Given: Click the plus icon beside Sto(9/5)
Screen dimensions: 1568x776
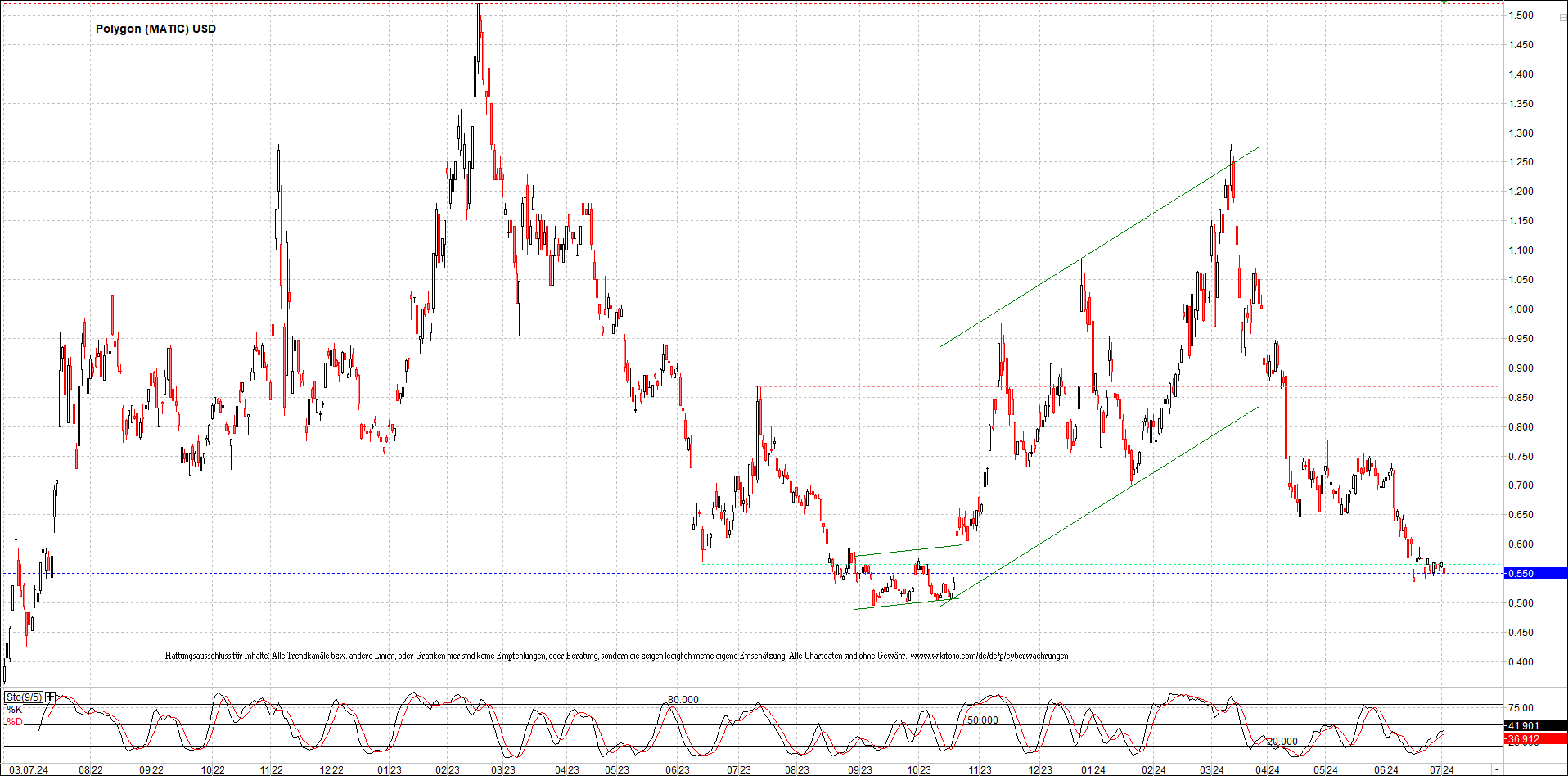Looking at the screenshot, I should 51,697.
